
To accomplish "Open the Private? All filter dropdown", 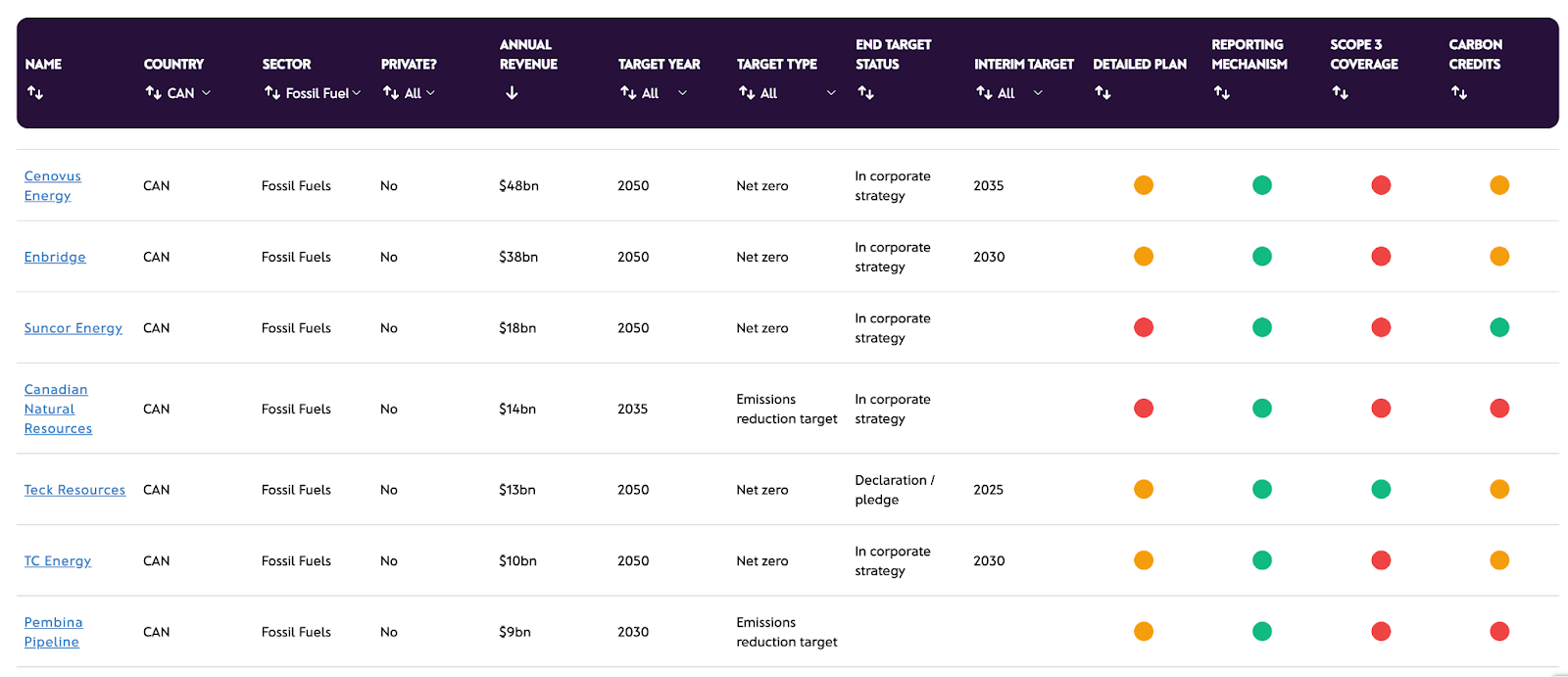I will pyautogui.click(x=420, y=93).
